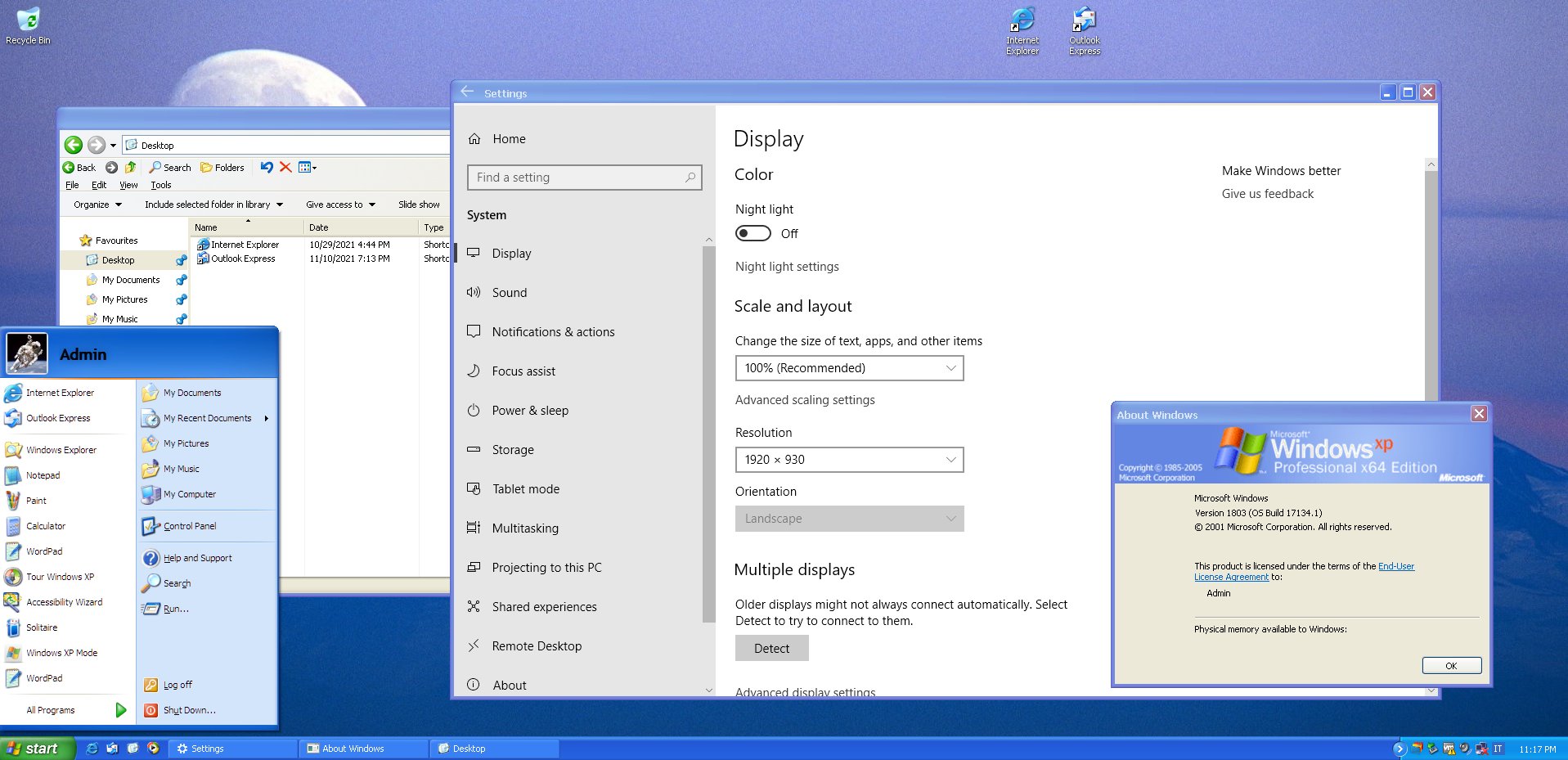Click the red Delete X in Explorer toolbar
Viewport: 1568px width, 760px height.
pyautogui.click(x=285, y=167)
